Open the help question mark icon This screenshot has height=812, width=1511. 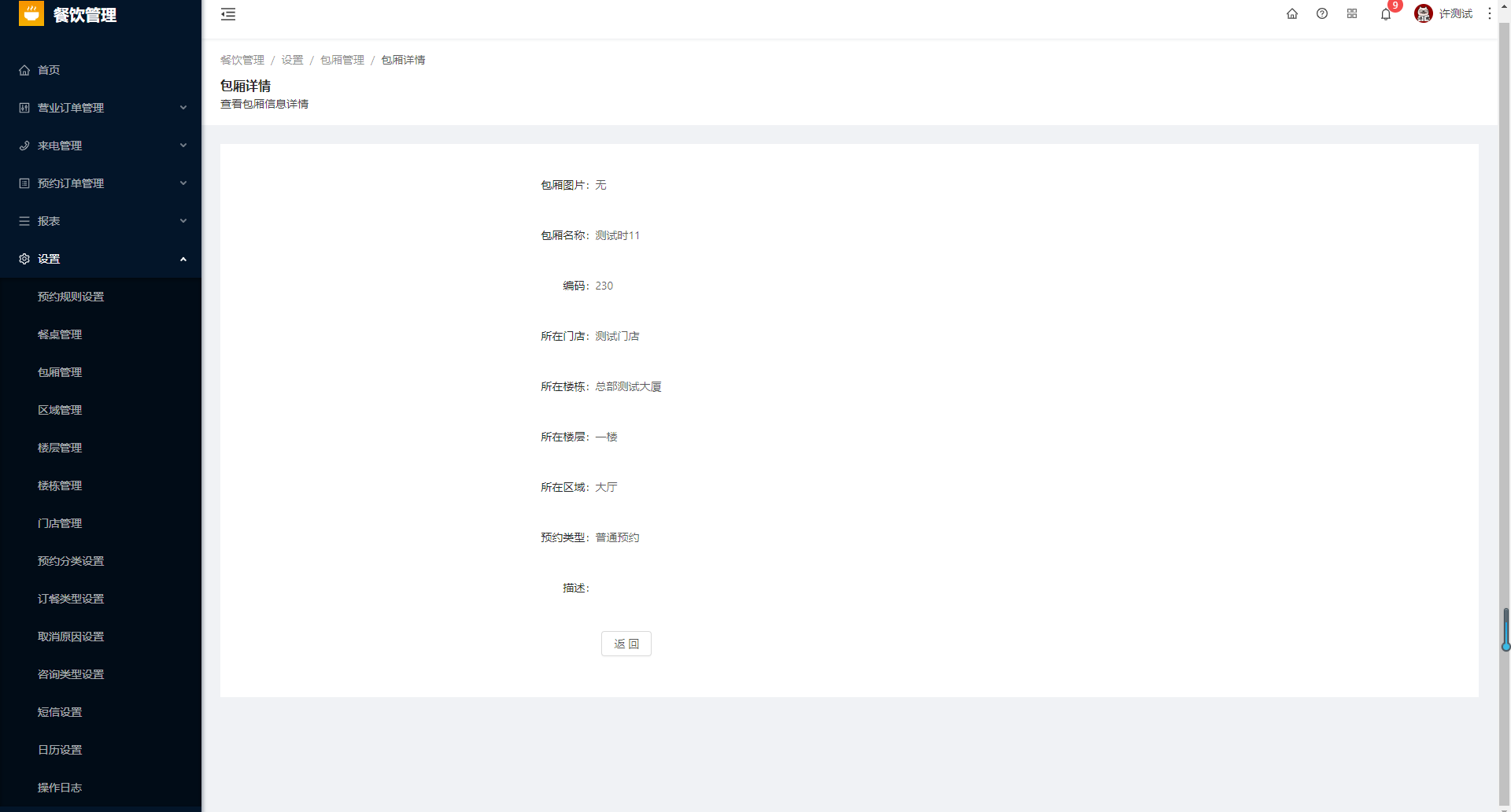pyautogui.click(x=1322, y=13)
